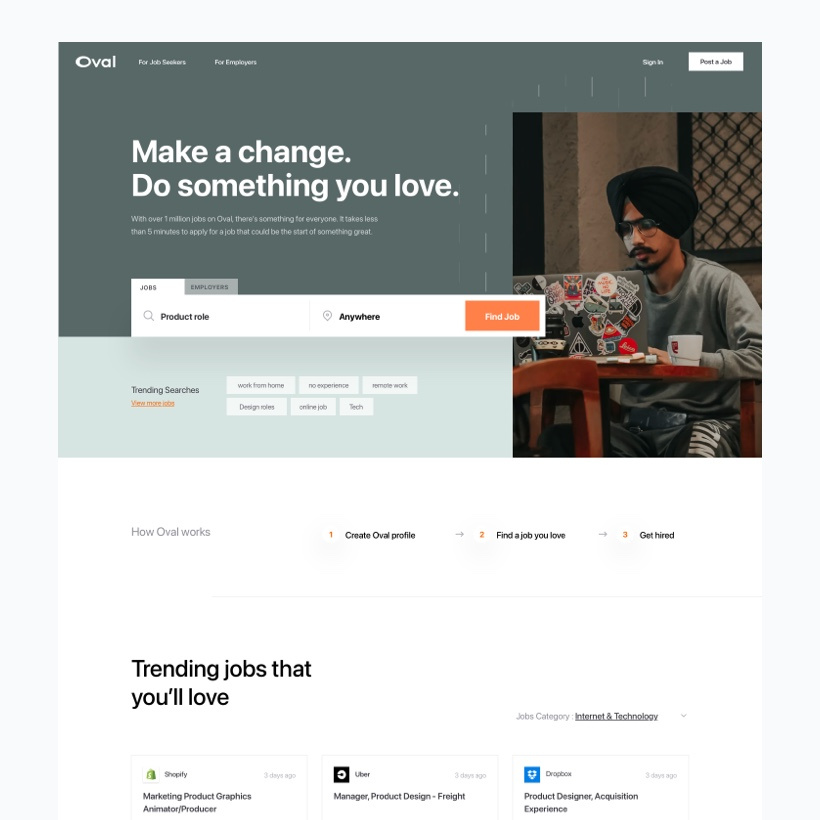Click the arrow after Create Oval profile
Screen dimensions: 820x820
459,534
